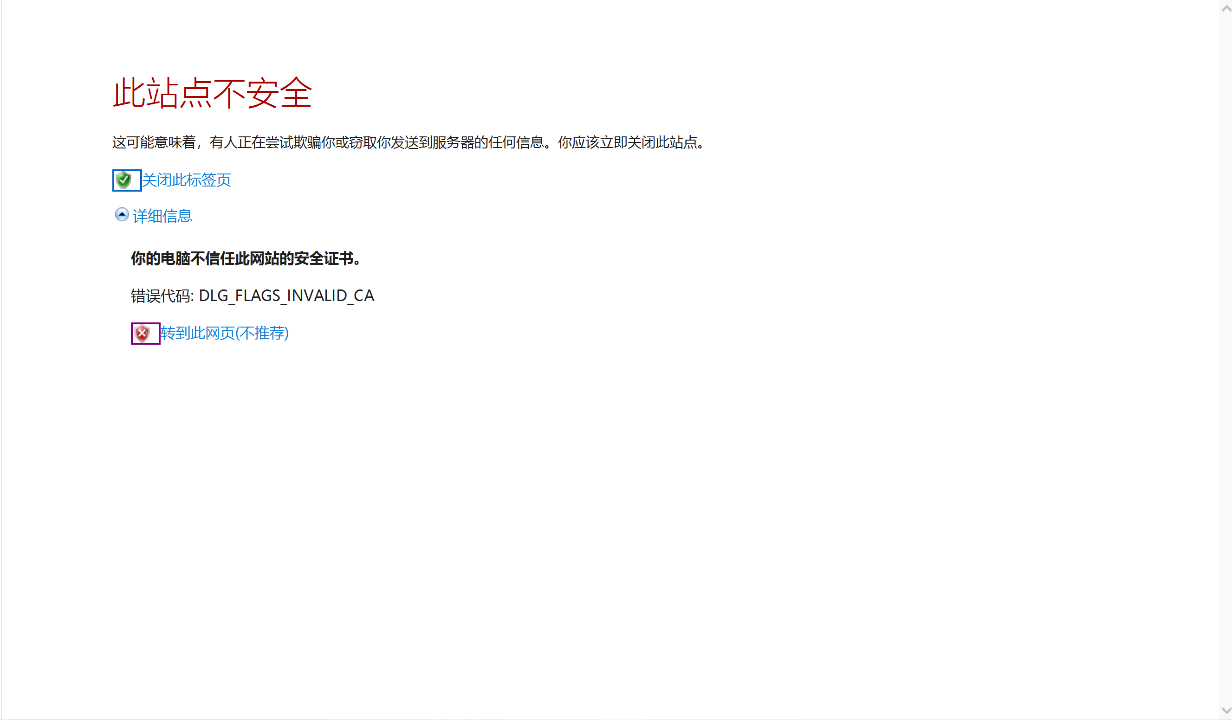Click the 详细信息 link text
This screenshot has height=720, width=1232.
[162, 215]
